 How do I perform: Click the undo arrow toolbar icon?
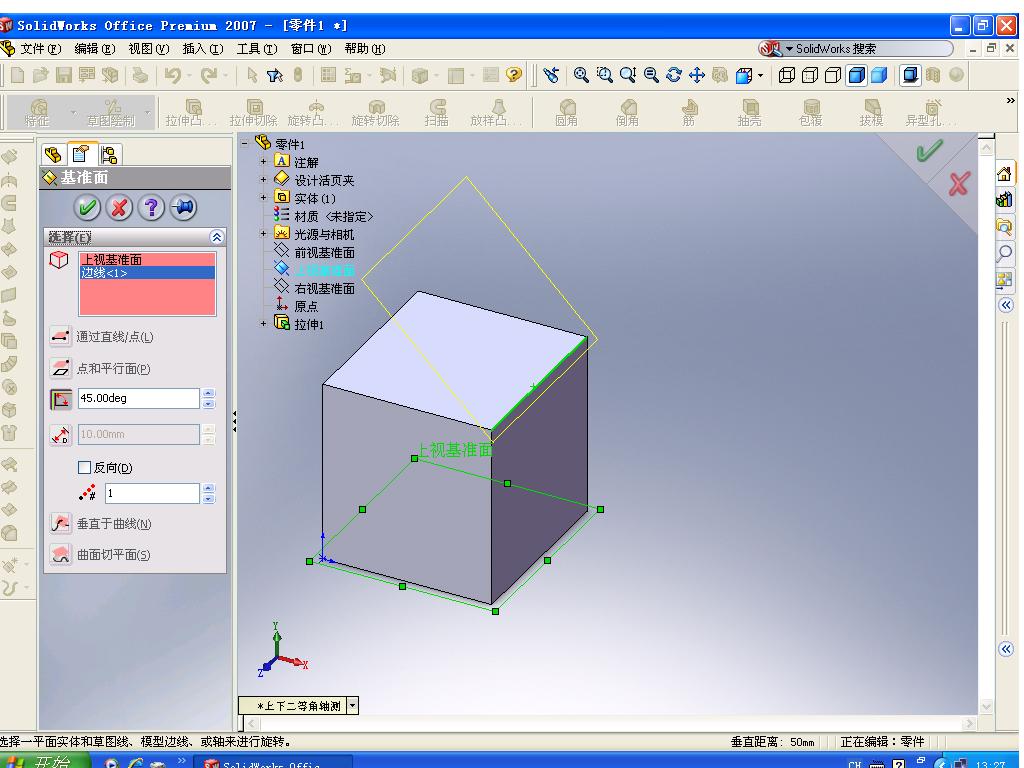pyautogui.click(x=173, y=75)
